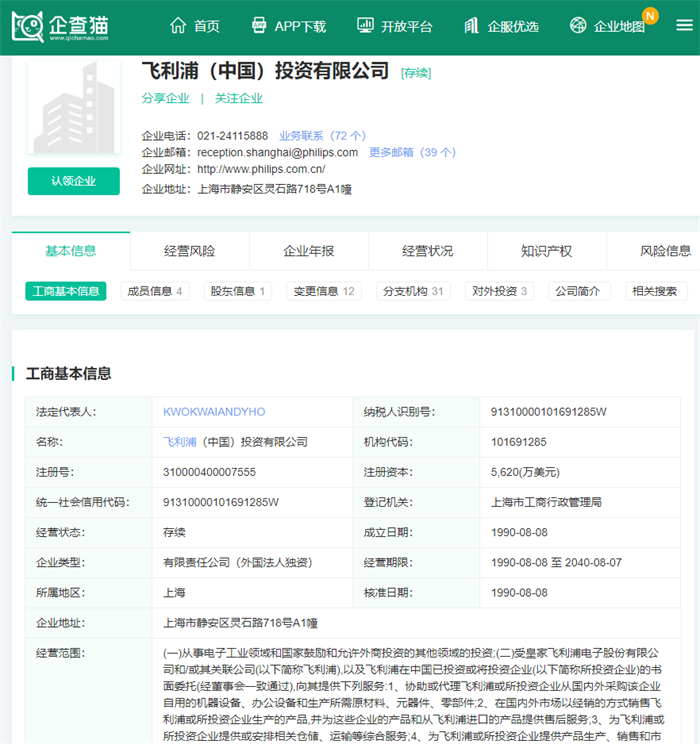
Task: Click 统一社会信用代码 value in table
Action: click(x=221, y=502)
